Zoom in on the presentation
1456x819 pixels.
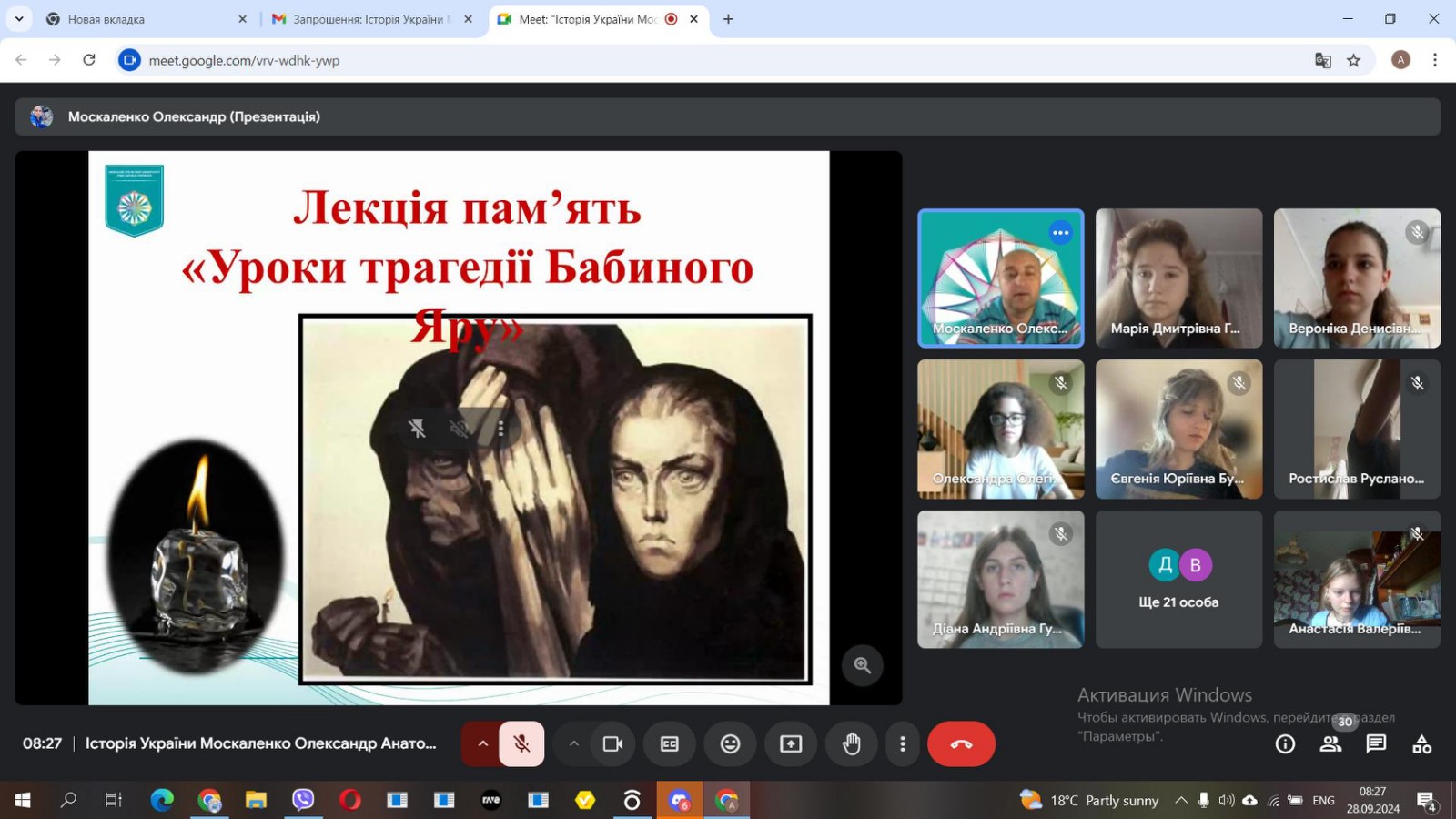point(862,665)
